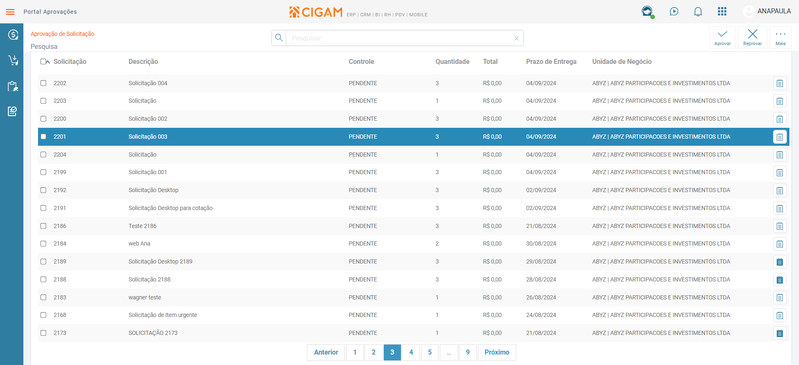799x365 pixels.
Task: Open the notifications bell
Action: point(698,12)
